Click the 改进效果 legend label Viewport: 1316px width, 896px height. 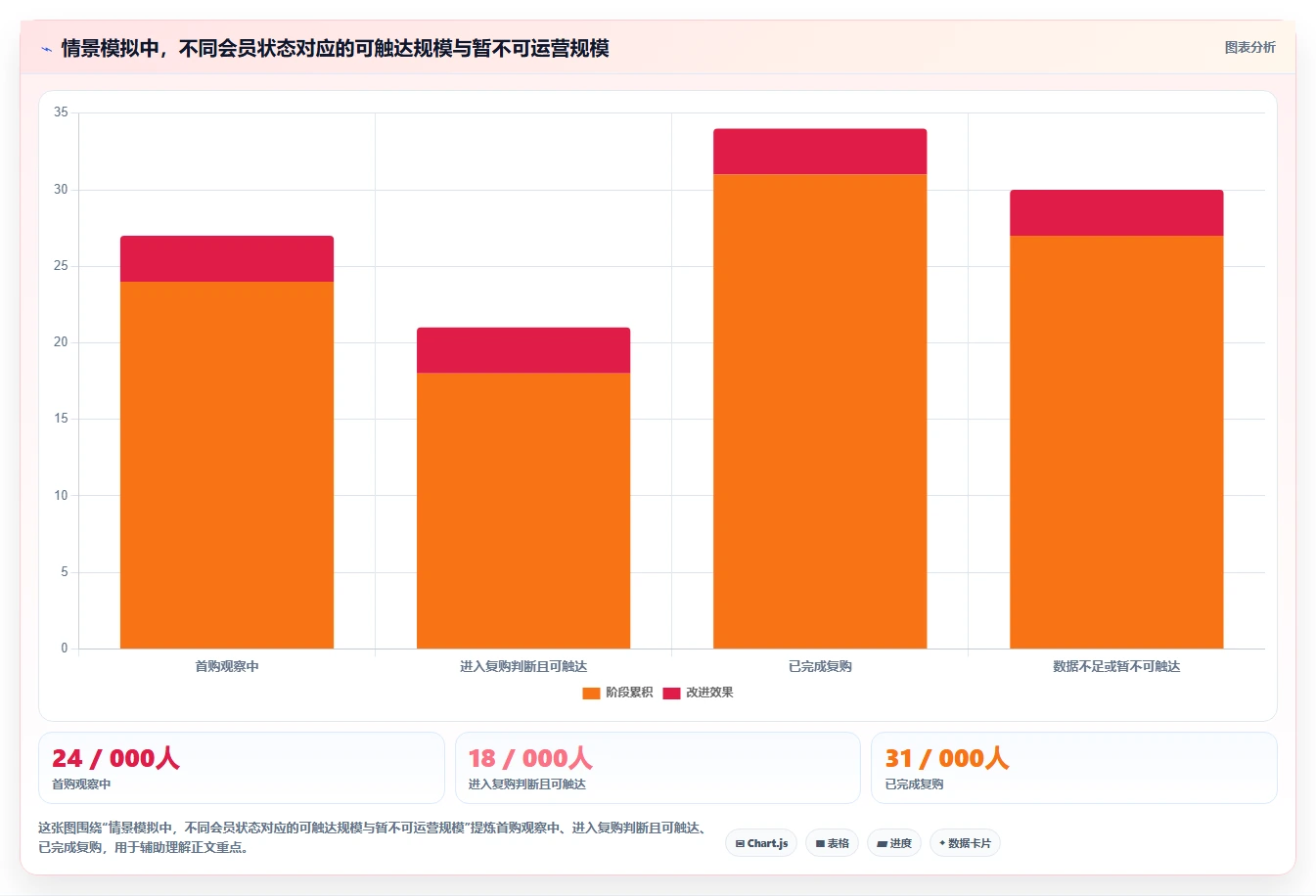pos(709,693)
